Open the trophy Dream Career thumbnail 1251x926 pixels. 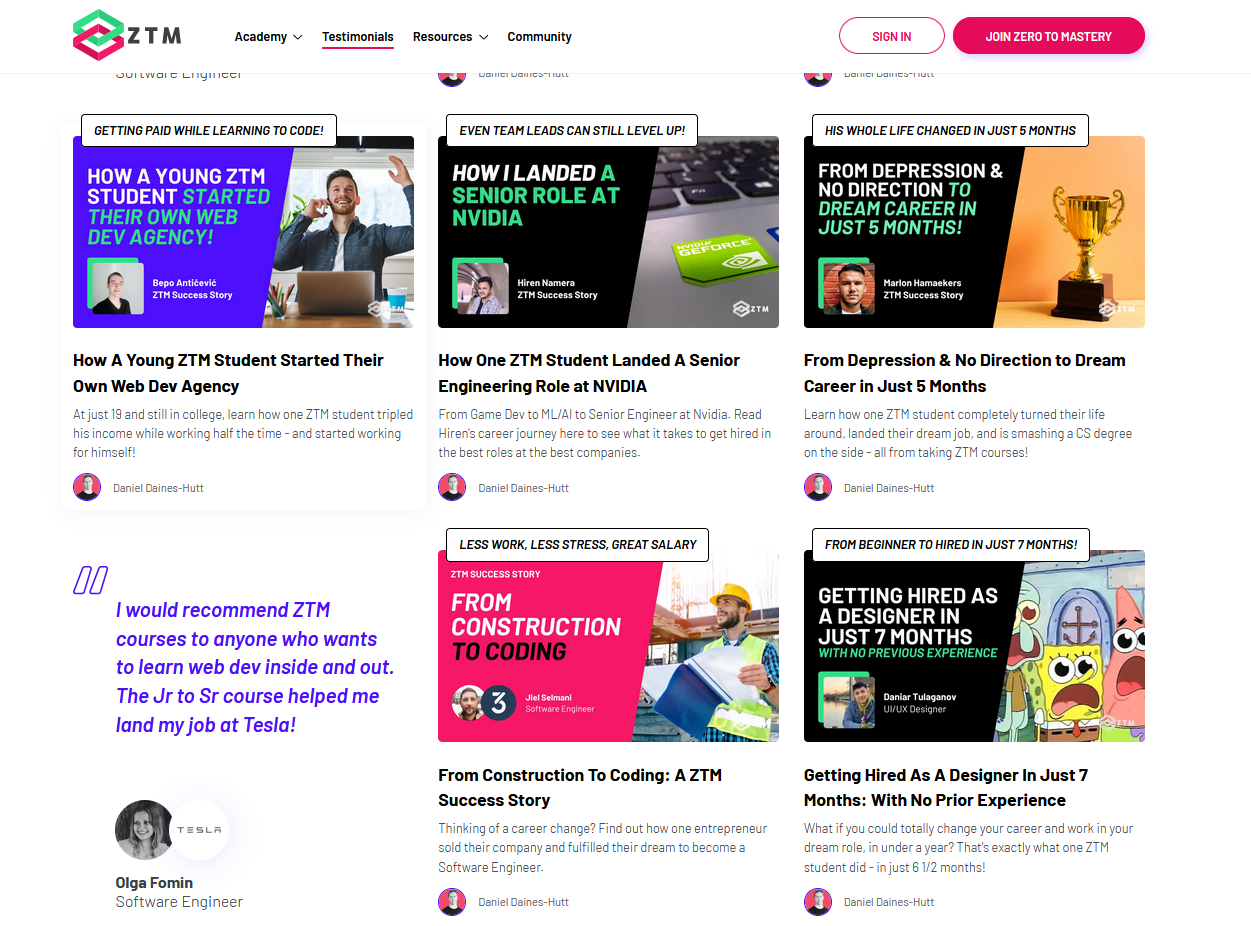coord(974,232)
